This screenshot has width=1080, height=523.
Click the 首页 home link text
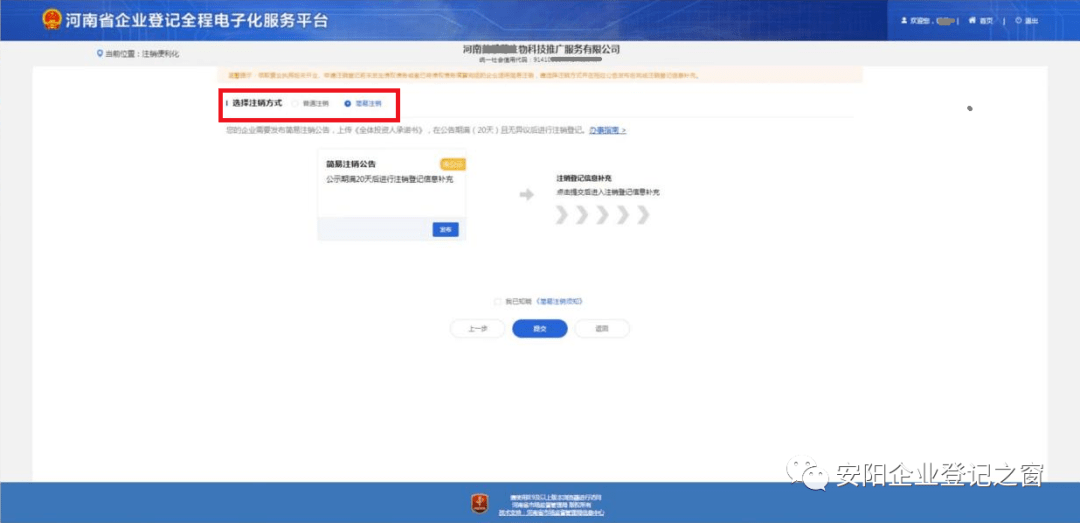pyautogui.click(x=986, y=21)
